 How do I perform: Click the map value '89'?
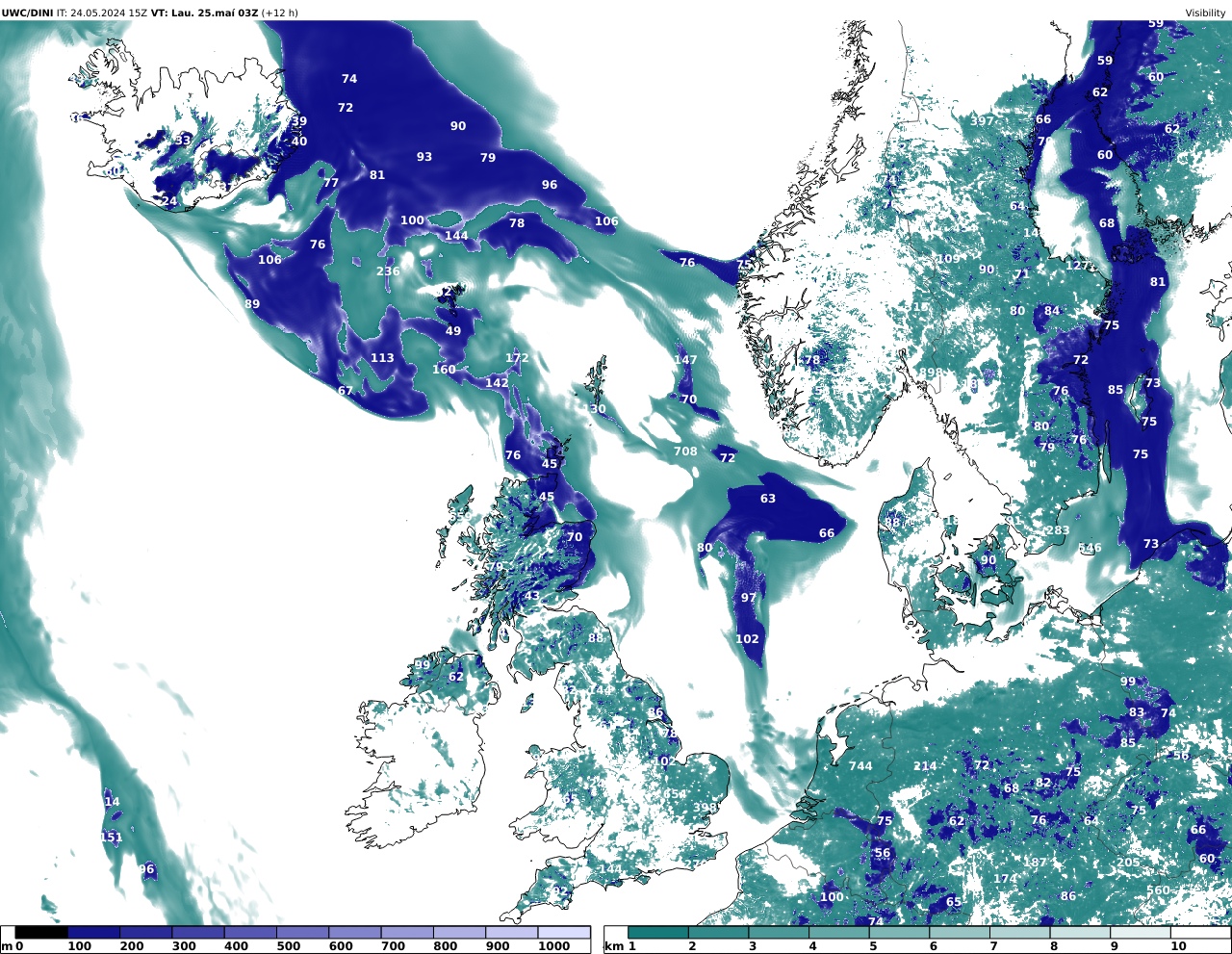(x=252, y=304)
